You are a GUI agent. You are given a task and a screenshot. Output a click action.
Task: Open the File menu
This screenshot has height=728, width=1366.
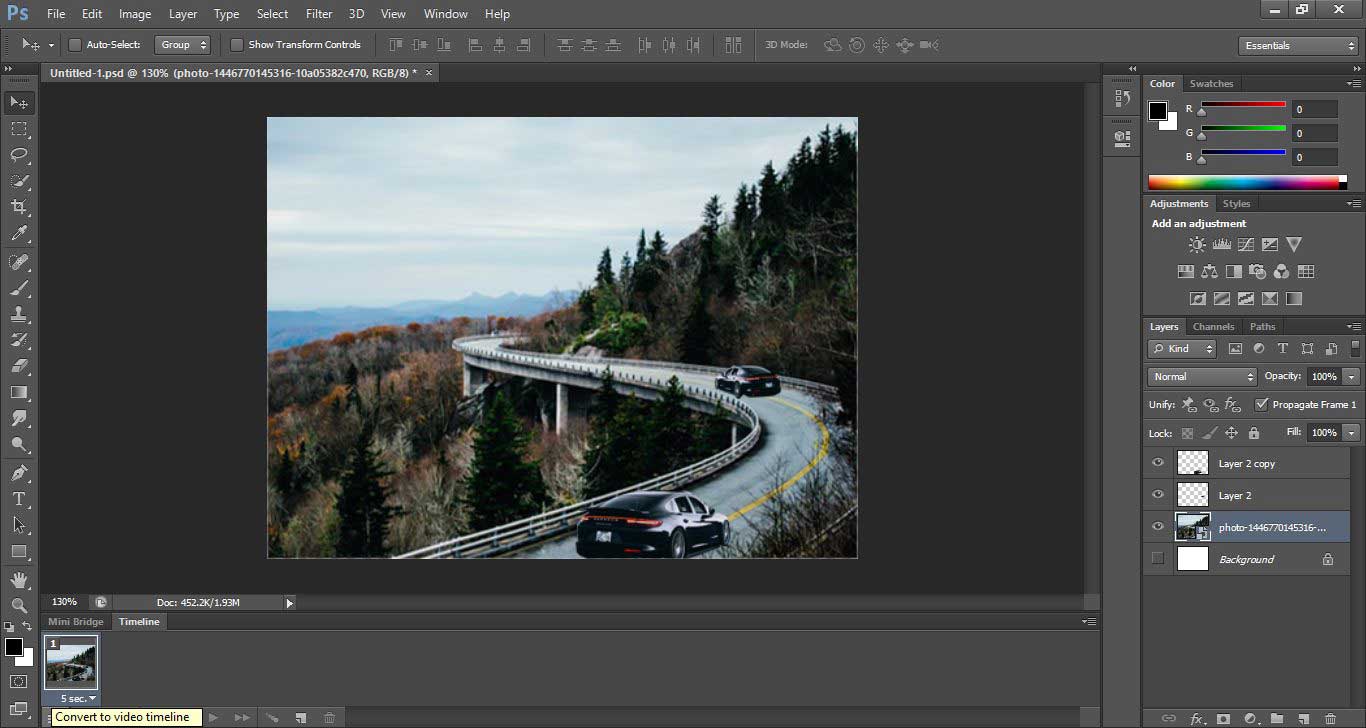click(56, 14)
